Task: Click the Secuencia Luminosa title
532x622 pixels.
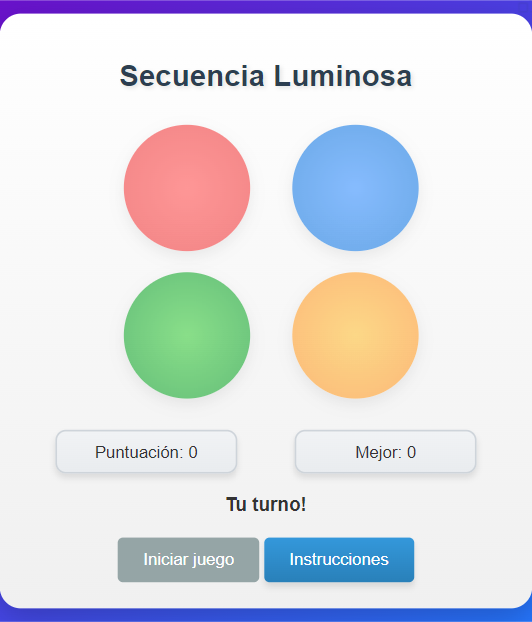Action: pos(266,76)
